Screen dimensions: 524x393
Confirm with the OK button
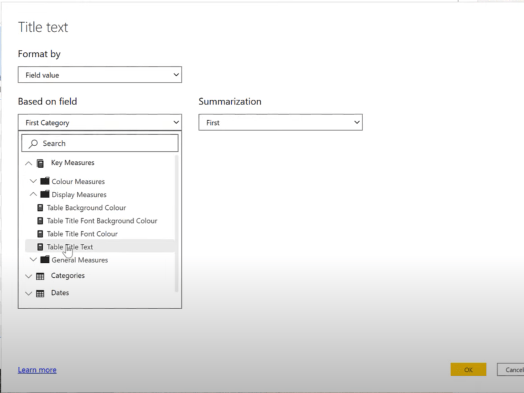click(468, 370)
